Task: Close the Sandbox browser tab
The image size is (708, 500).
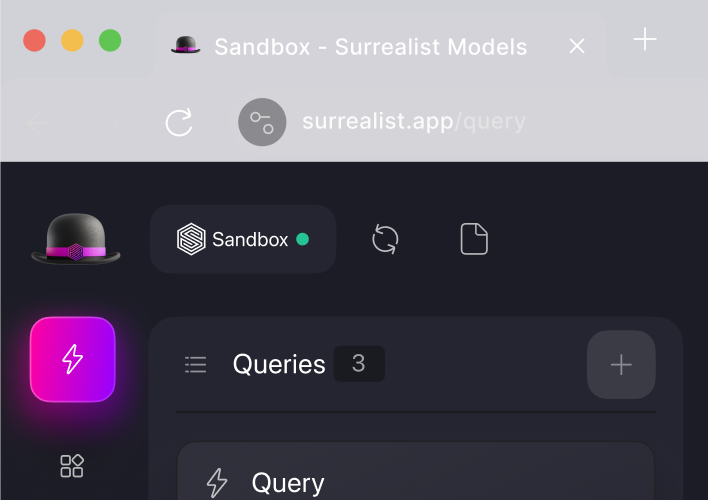Action: click(577, 46)
